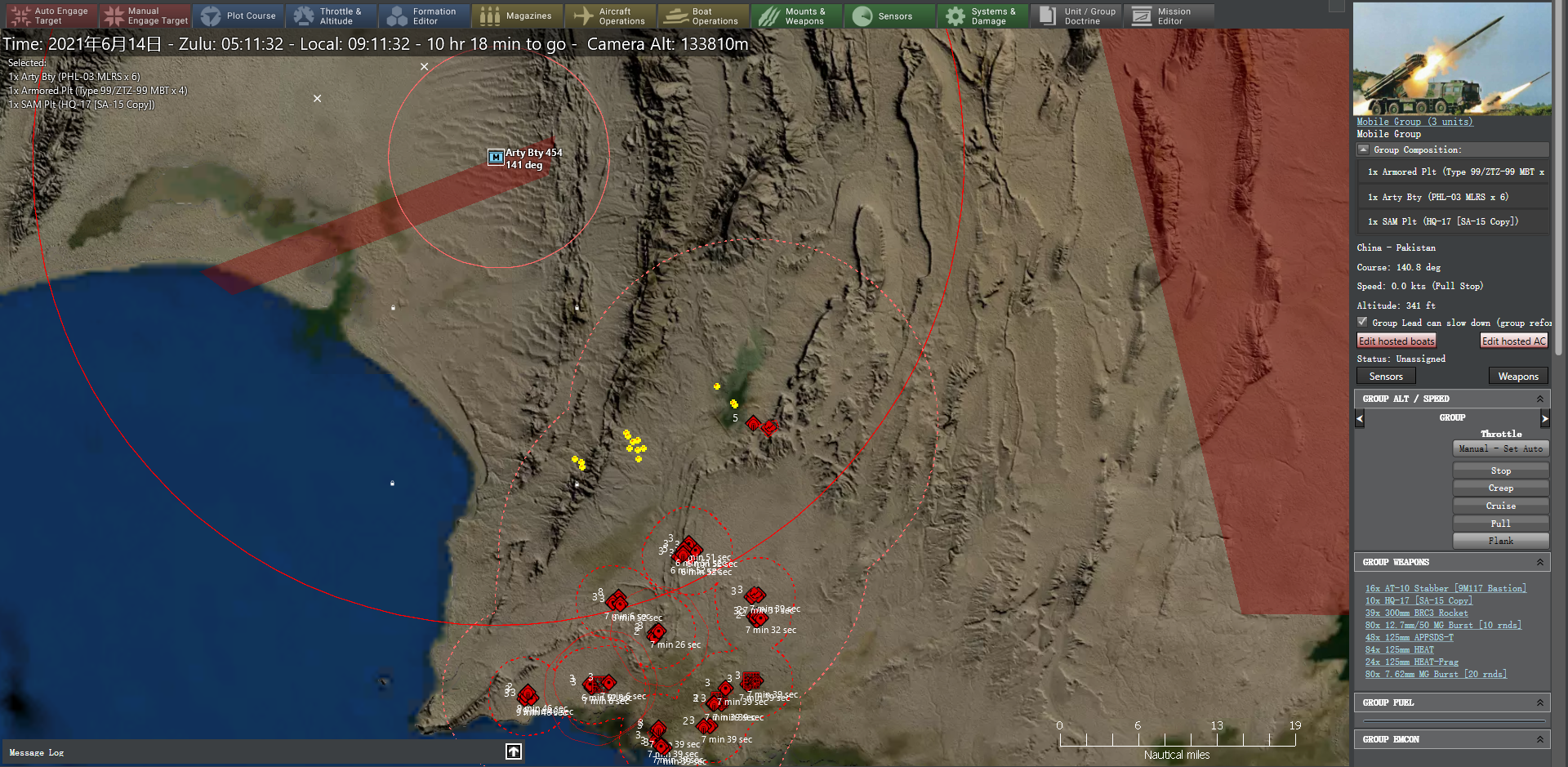The width and height of the screenshot is (1568, 767).
Task: Open Mission Editor icon
Action: [1142, 16]
